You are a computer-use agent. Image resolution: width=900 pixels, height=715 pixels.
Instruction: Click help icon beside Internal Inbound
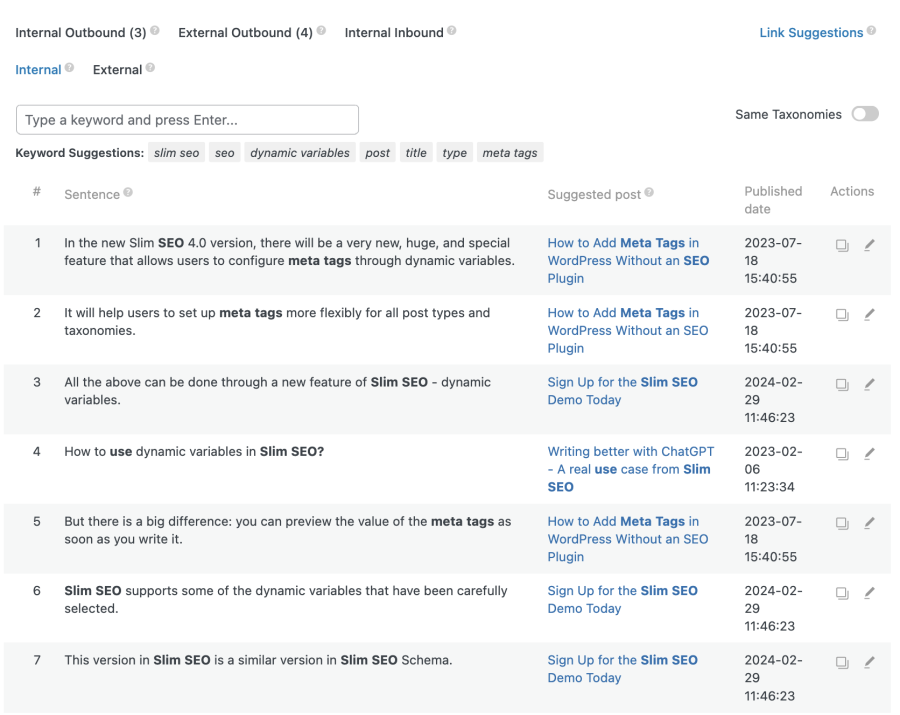click(x=452, y=30)
